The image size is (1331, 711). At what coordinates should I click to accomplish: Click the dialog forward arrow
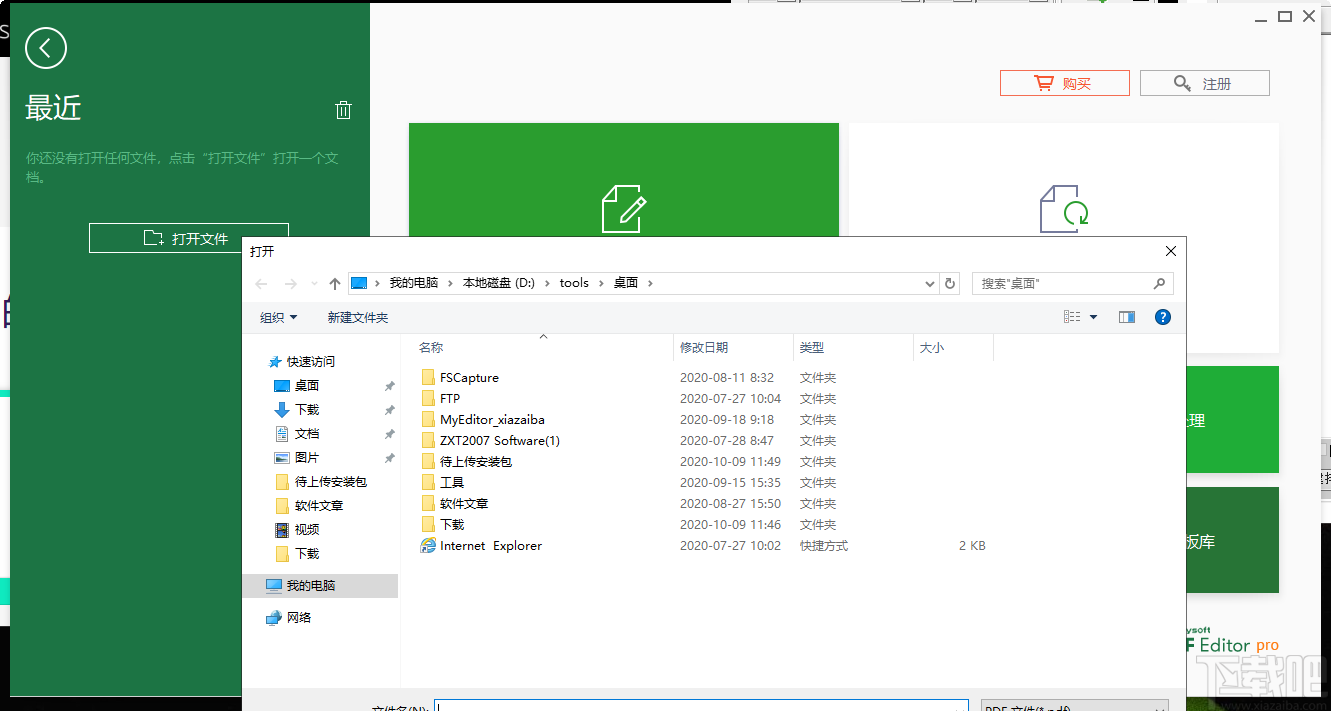click(291, 283)
